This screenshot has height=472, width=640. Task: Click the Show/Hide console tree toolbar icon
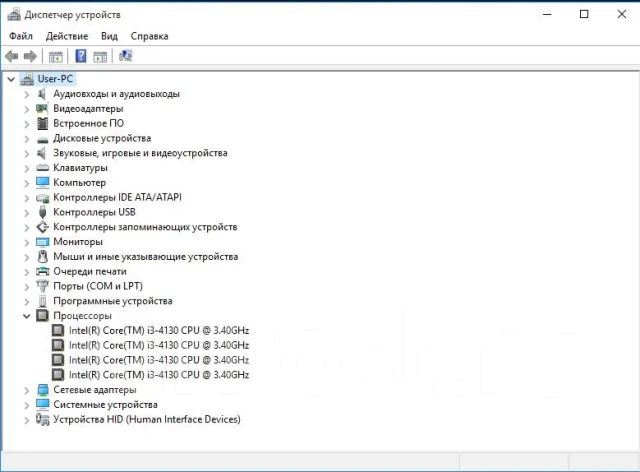pos(56,56)
